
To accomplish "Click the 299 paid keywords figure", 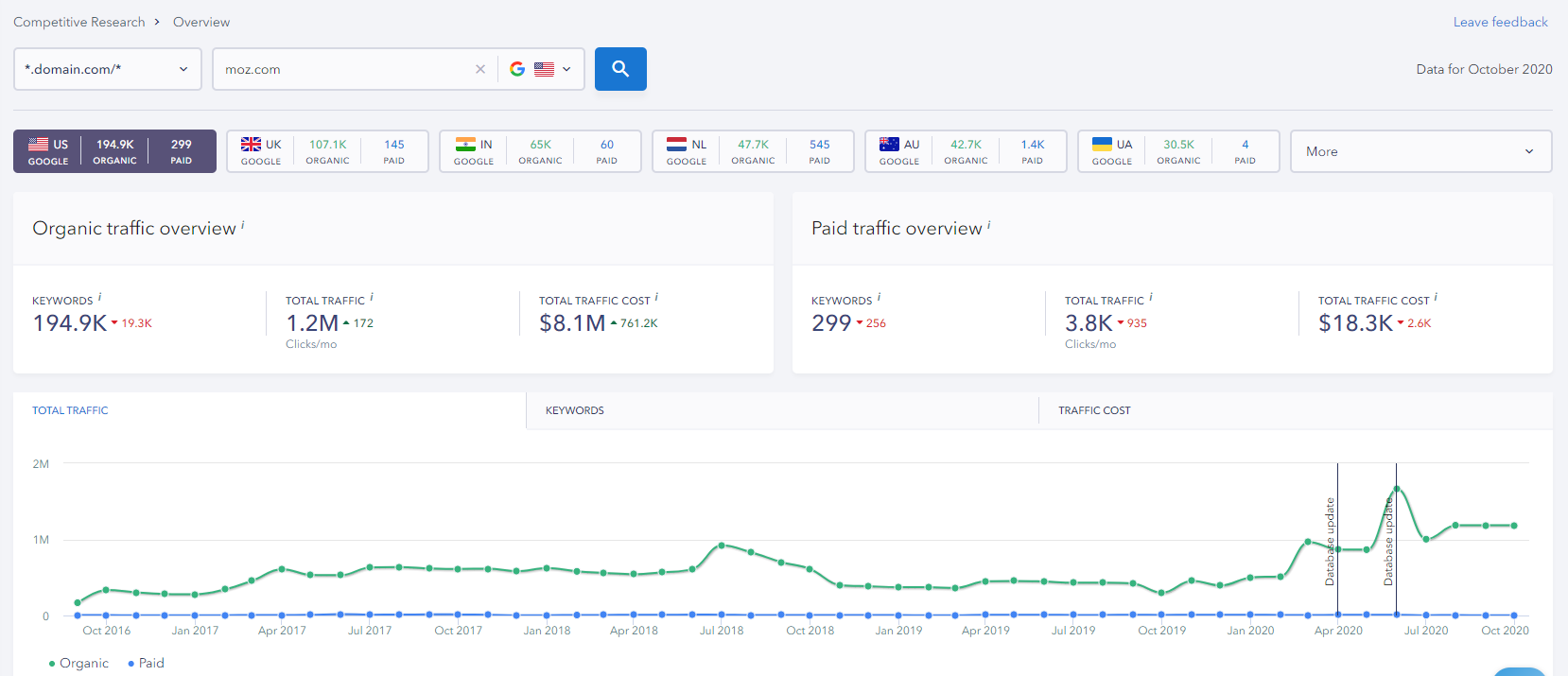I will click(x=831, y=323).
